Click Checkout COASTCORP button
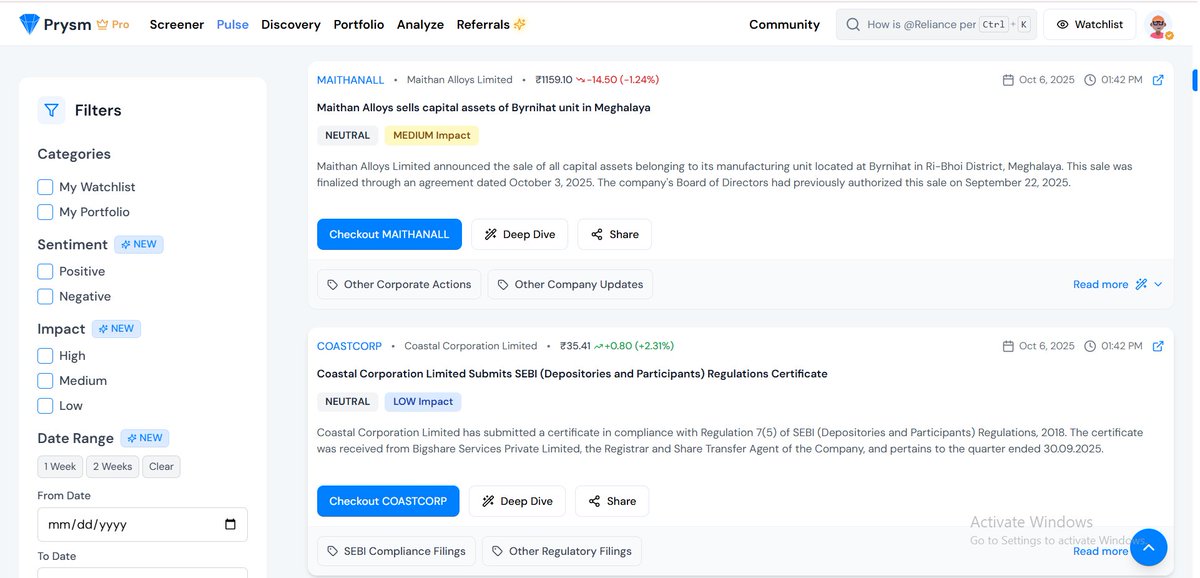1200x578 pixels. click(x=388, y=501)
